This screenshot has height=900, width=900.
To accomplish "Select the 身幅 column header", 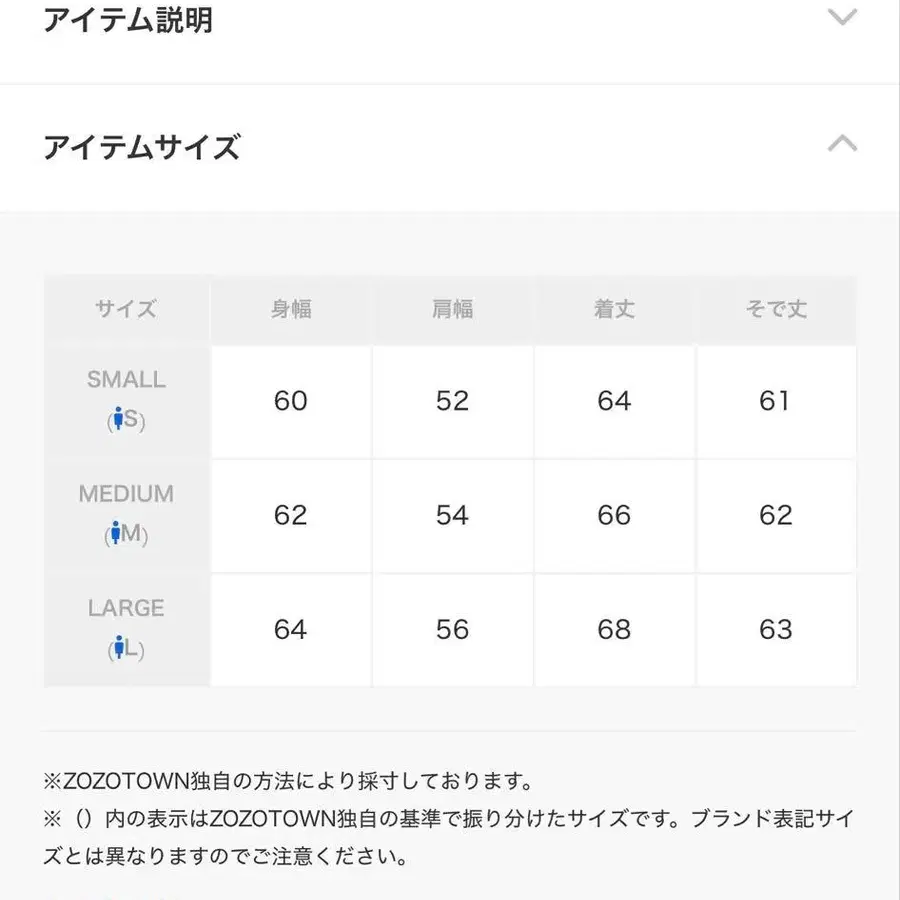I will [291, 309].
